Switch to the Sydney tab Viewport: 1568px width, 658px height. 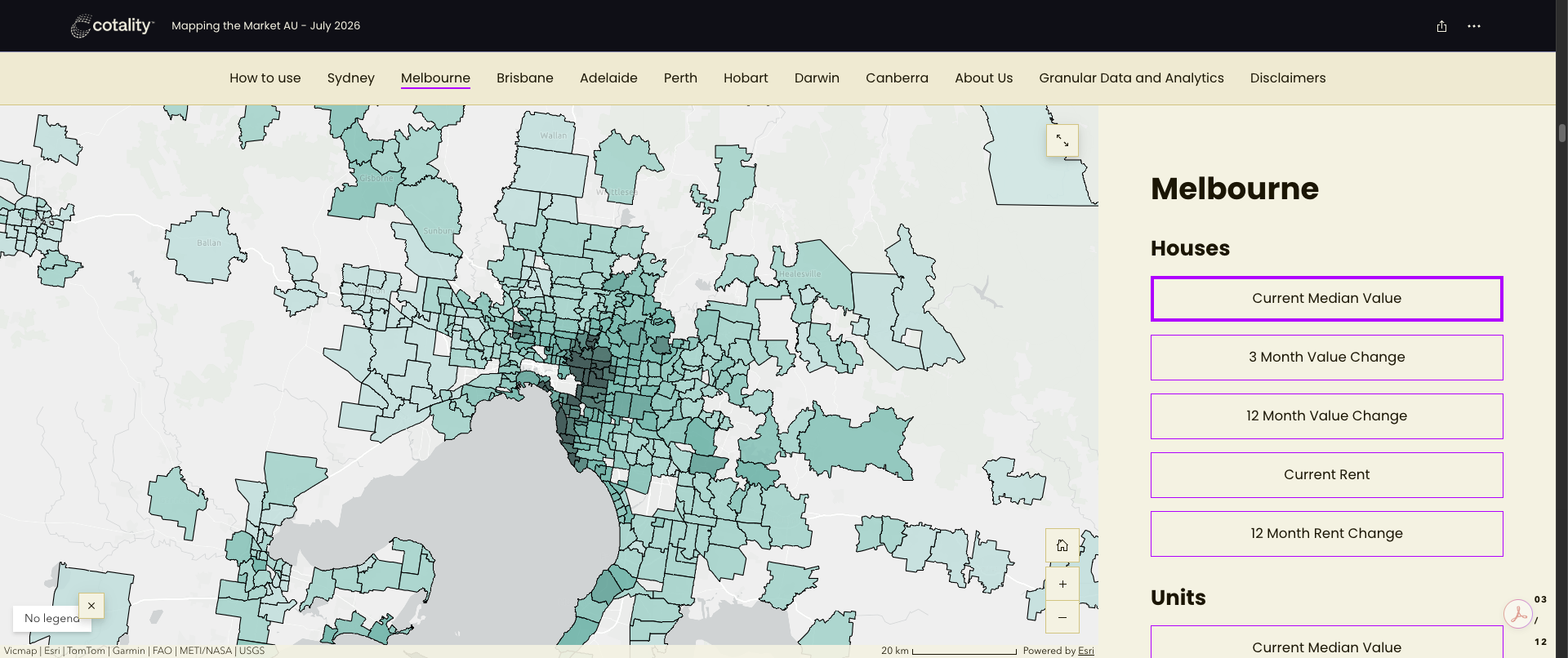pos(350,78)
